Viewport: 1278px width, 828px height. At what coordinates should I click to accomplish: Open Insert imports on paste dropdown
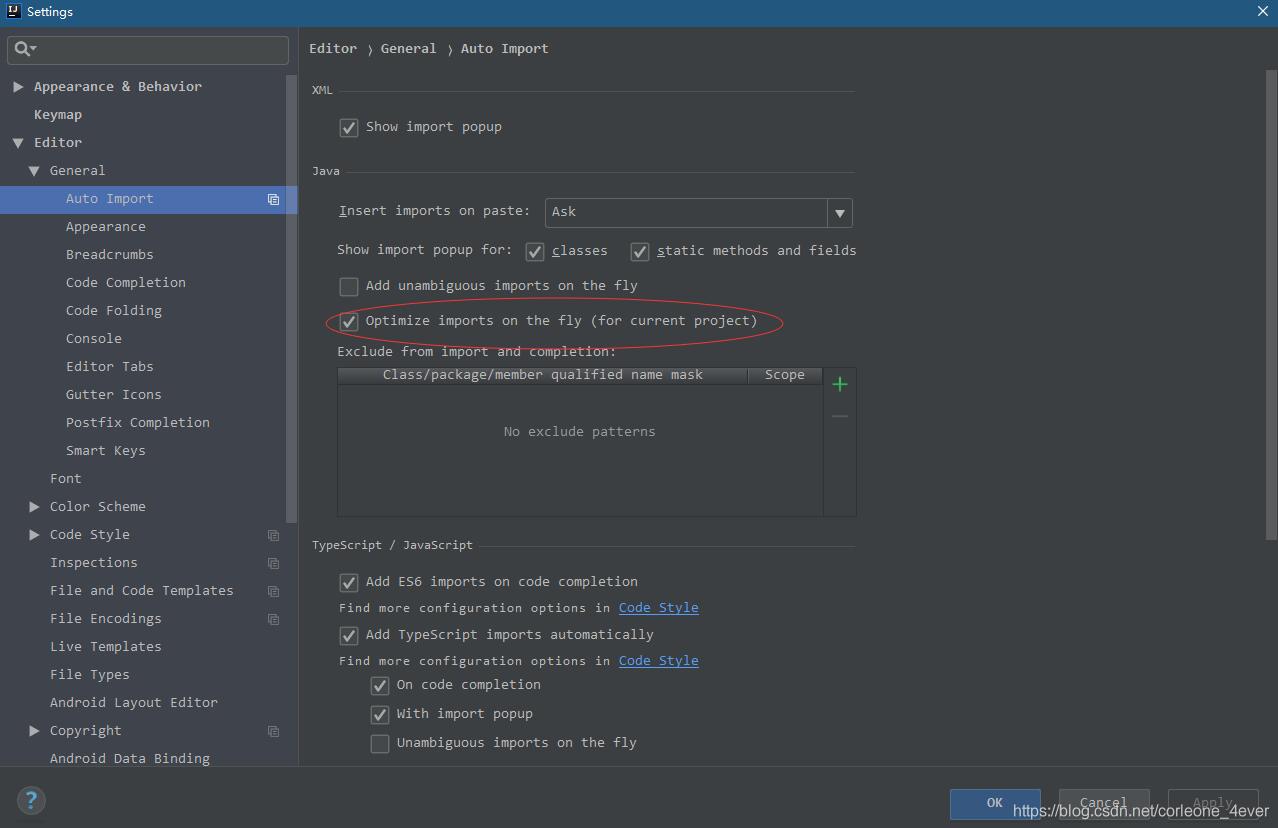(839, 212)
